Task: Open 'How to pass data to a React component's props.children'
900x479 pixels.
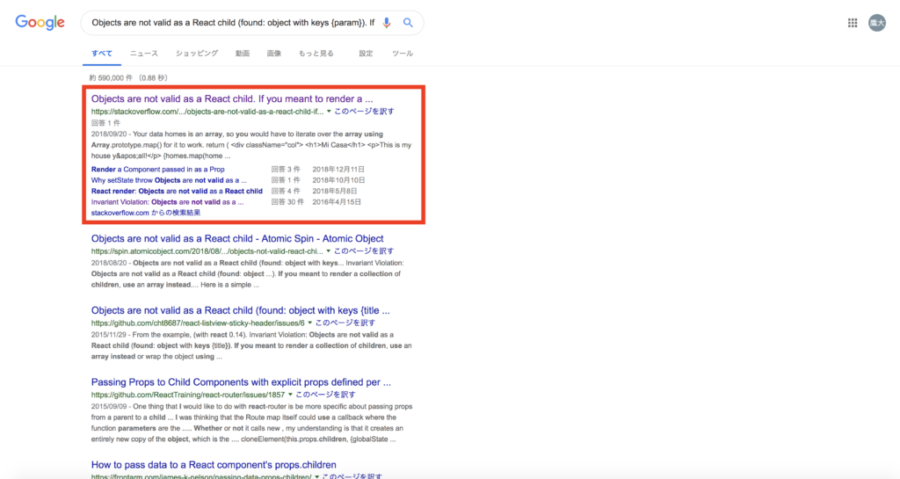Action: point(214,465)
